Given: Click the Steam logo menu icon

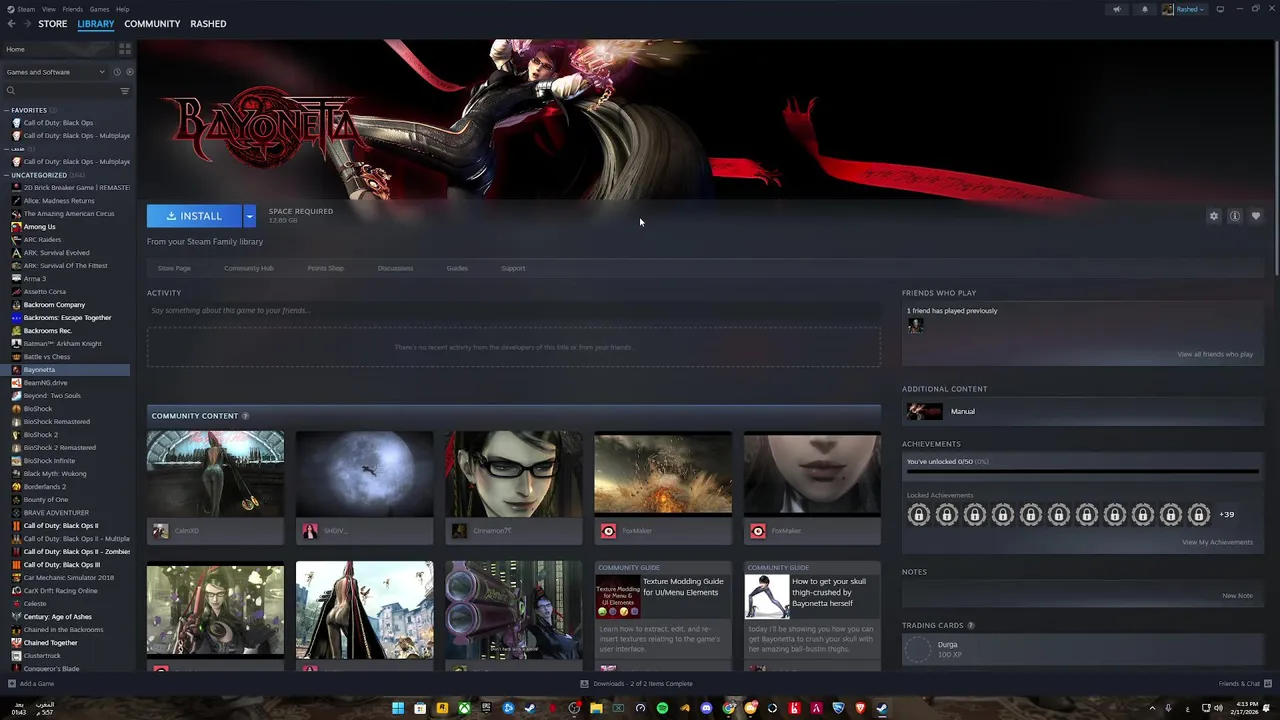Looking at the screenshot, I should [11, 9].
